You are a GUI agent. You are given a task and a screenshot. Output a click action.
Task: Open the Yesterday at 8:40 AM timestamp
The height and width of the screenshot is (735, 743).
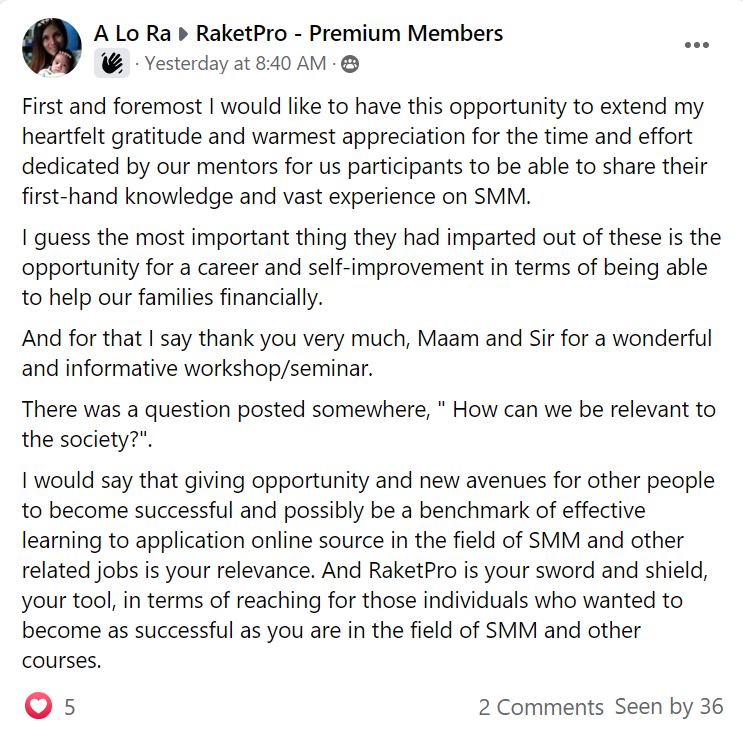(x=235, y=64)
